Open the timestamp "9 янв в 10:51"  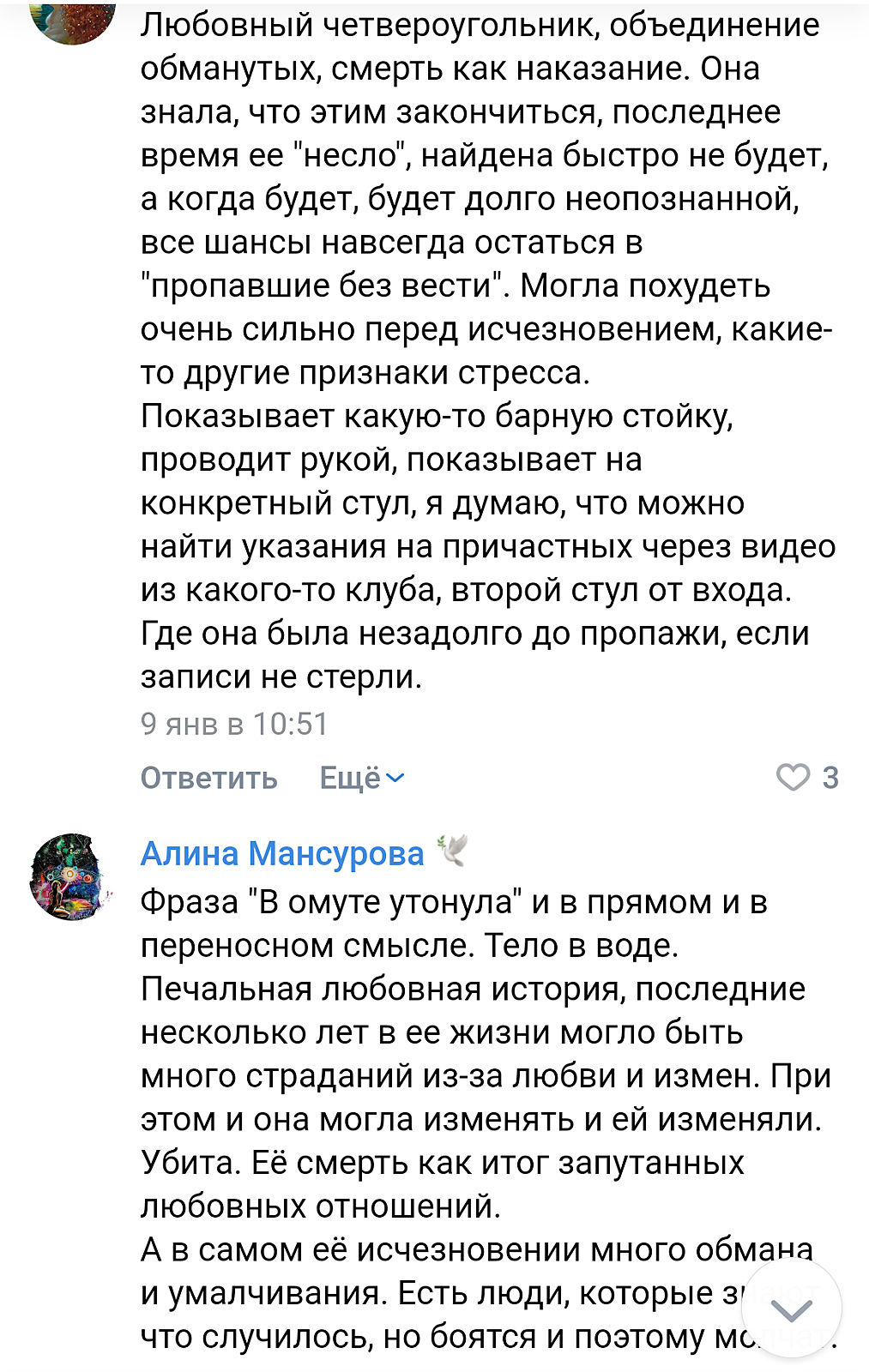point(234,725)
